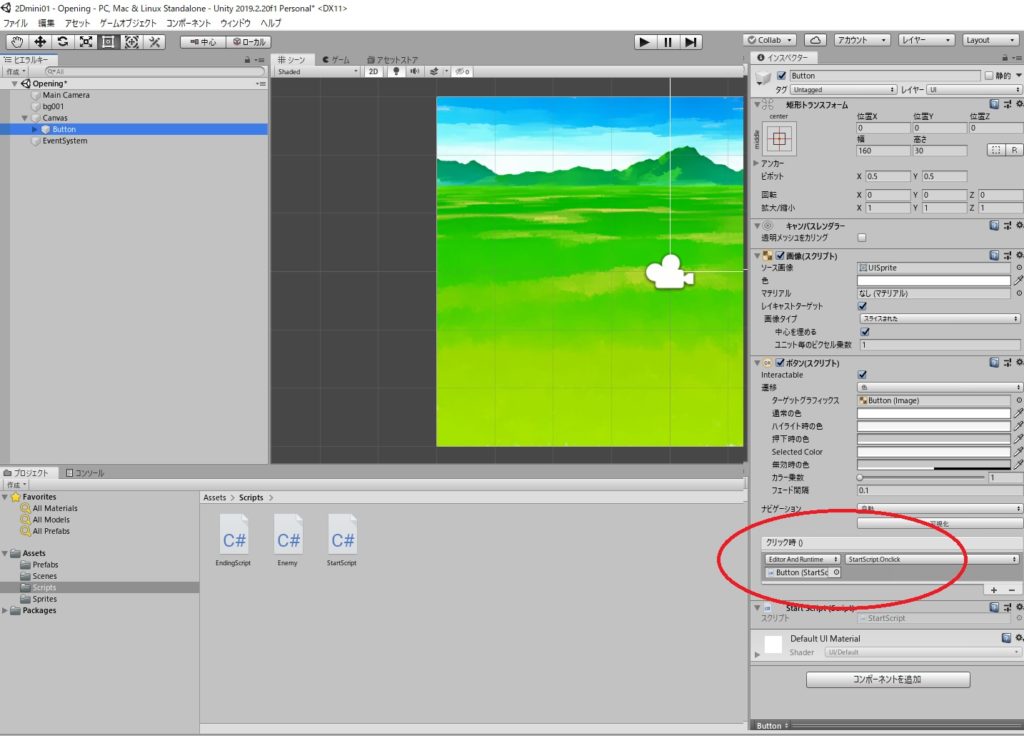Expand Button in hierarchy tree

pyautogui.click(x=35, y=129)
